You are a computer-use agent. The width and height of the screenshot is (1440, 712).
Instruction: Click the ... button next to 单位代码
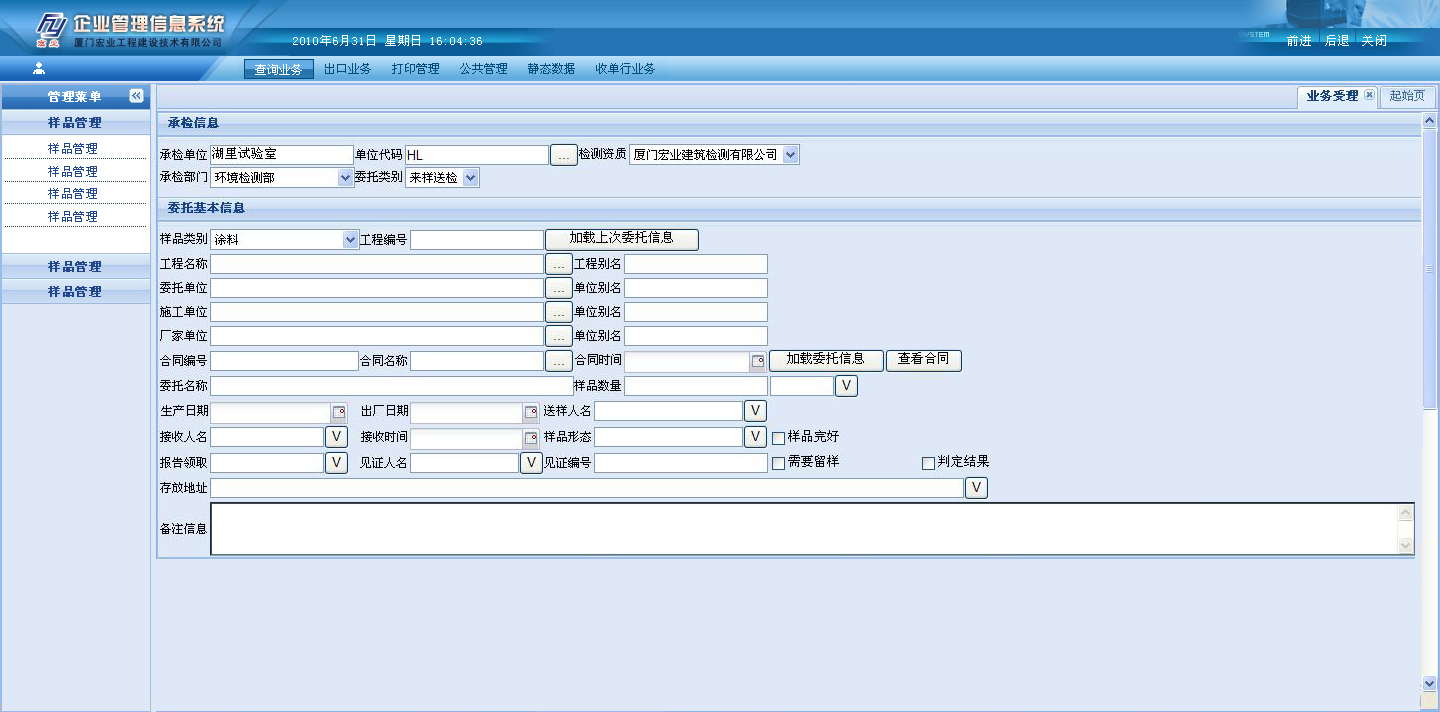(x=564, y=155)
